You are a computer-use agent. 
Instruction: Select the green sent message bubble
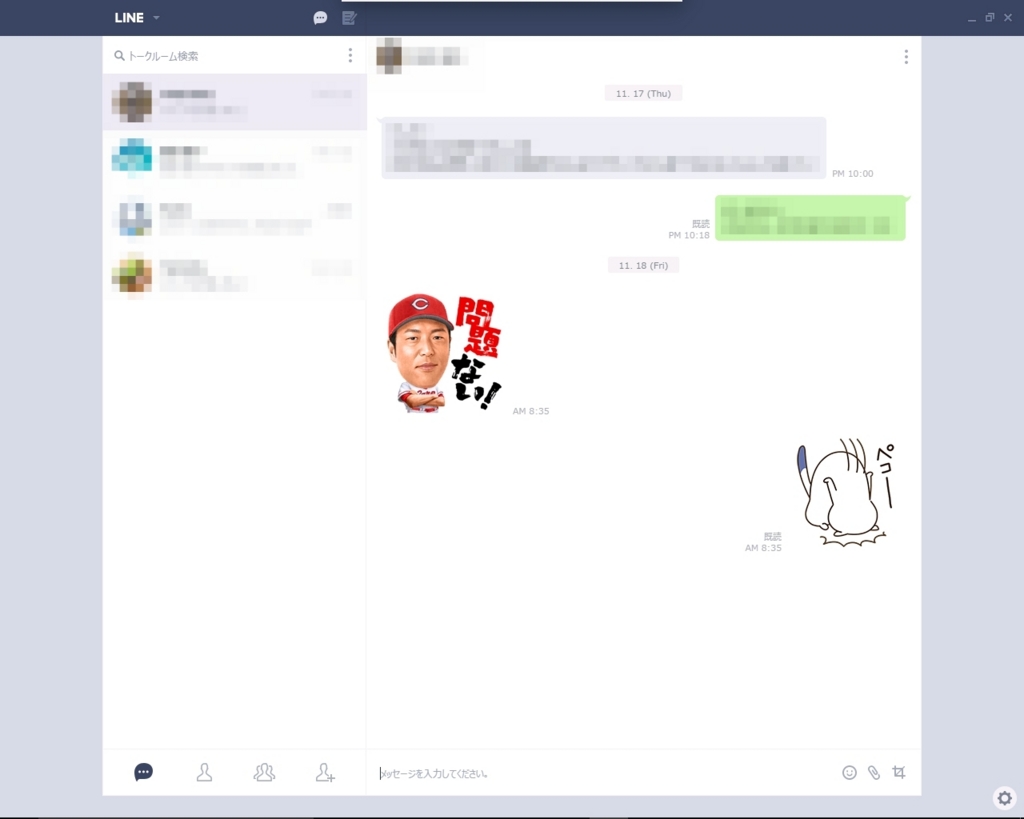click(810, 218)
